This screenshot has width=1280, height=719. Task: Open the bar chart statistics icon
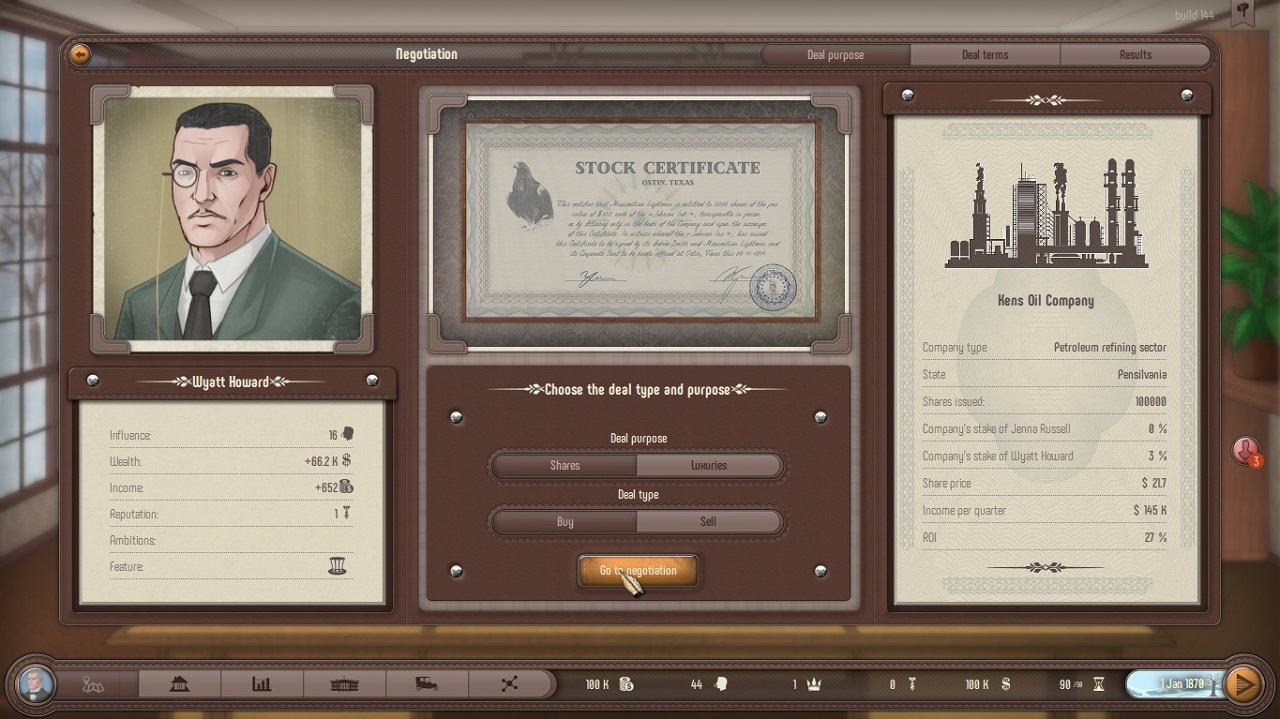(262, 684)
